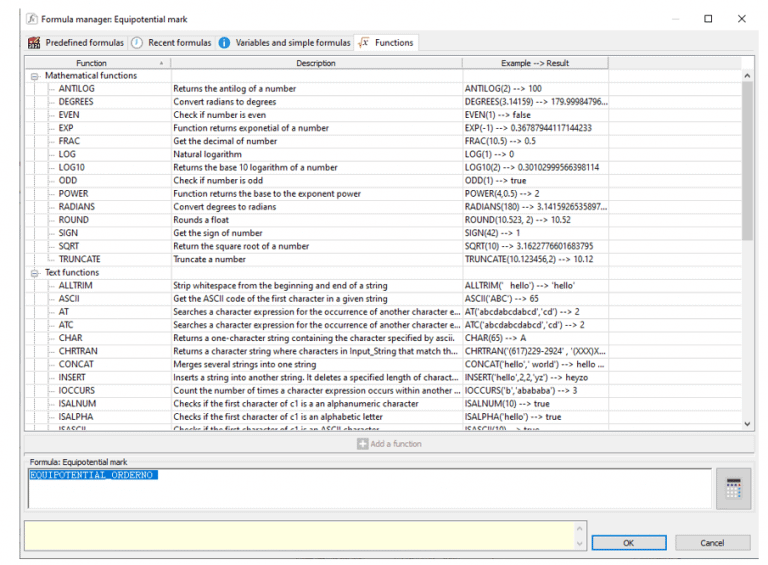Image resolution: width=768 pixels, height=565 pixels.
Task: Click the Variables info icon
Action: click(x=224, y=43)
